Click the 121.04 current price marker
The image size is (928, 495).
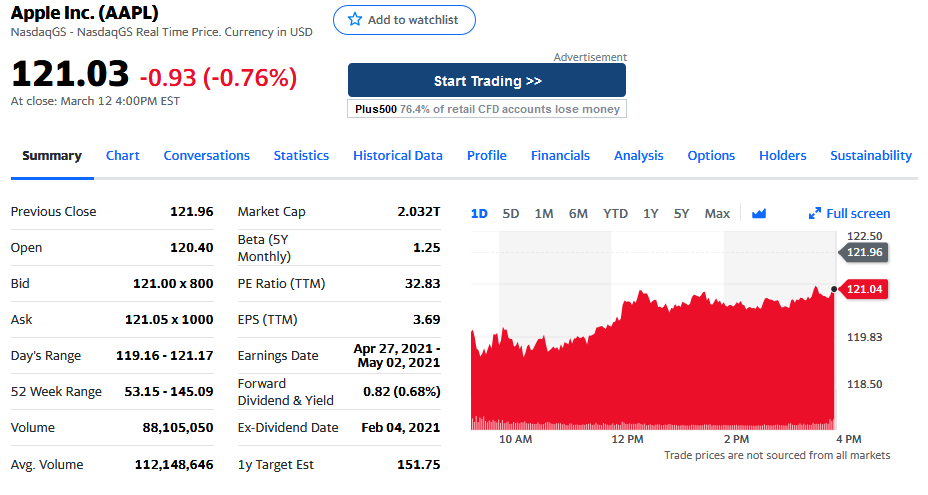click(863, 289)
